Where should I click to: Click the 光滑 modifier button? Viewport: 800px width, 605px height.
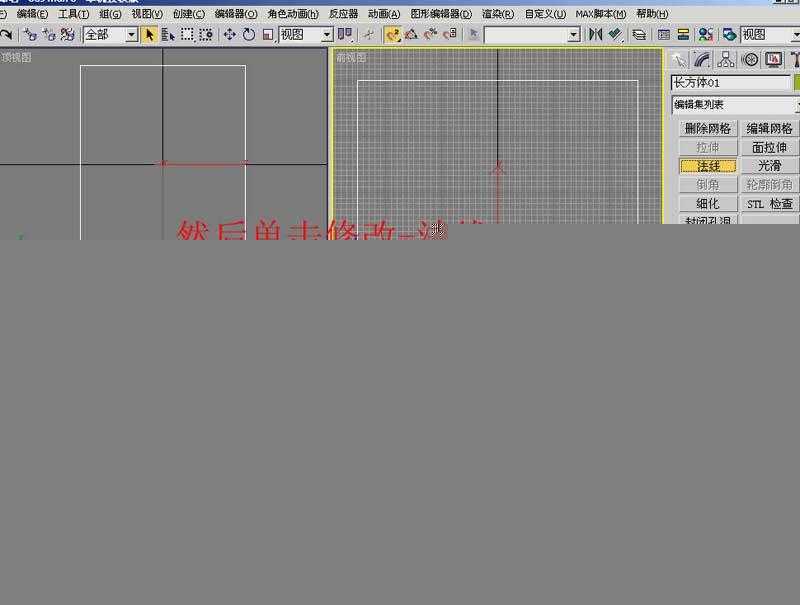tap(769, 166)
